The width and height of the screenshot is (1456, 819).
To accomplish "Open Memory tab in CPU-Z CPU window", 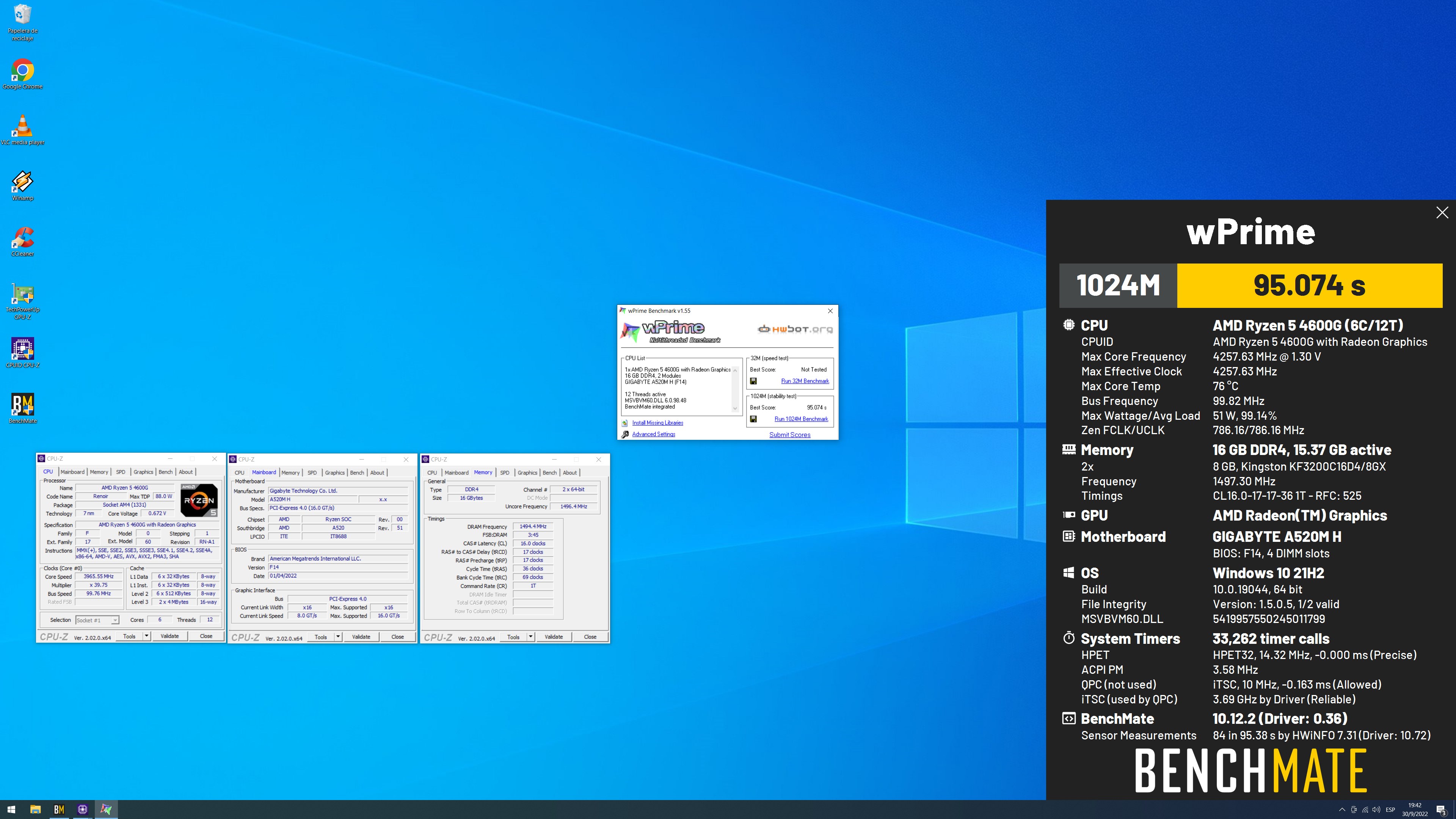I will tap(99, 472).
